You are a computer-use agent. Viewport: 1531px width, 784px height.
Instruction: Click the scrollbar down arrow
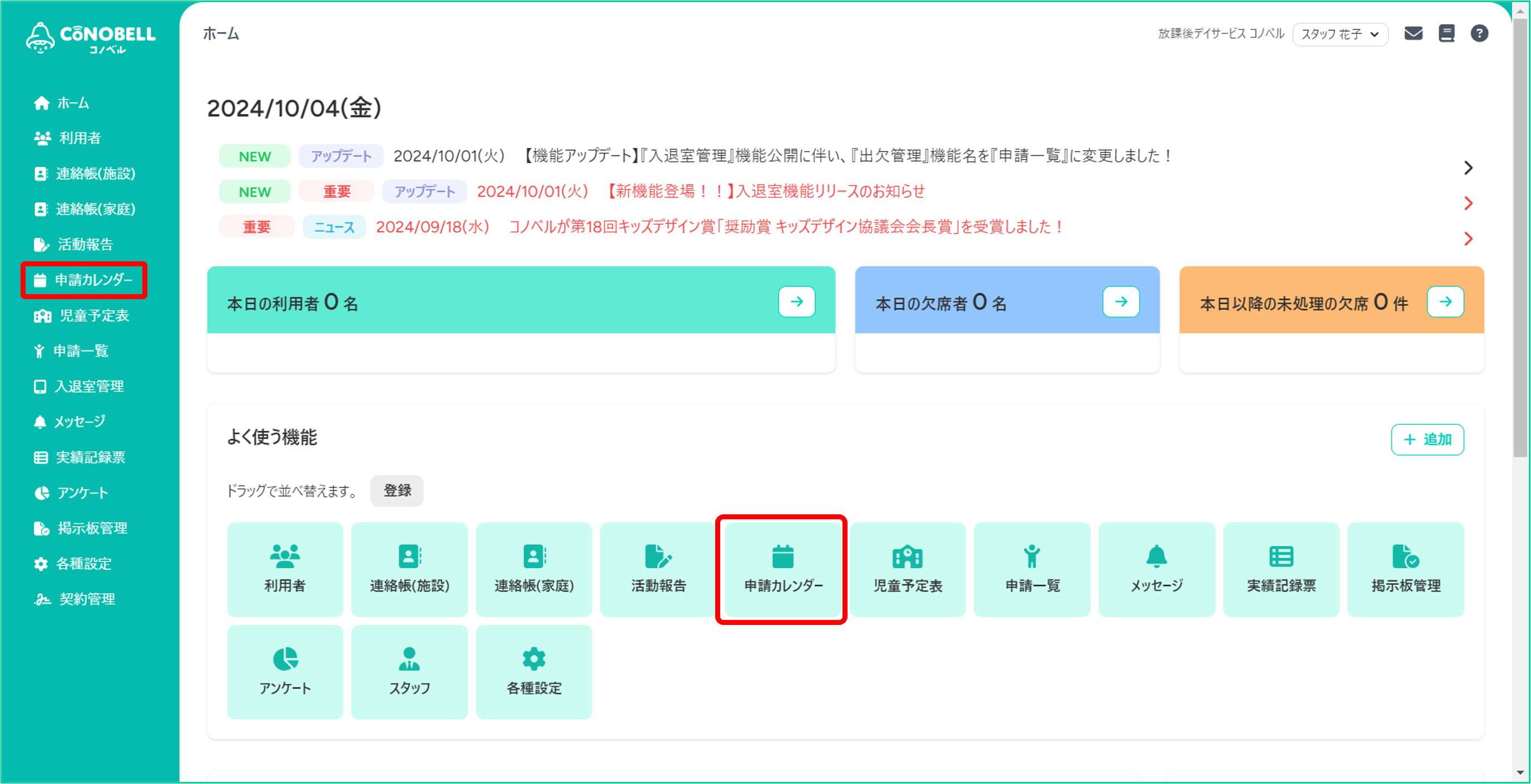(1520, 773)
